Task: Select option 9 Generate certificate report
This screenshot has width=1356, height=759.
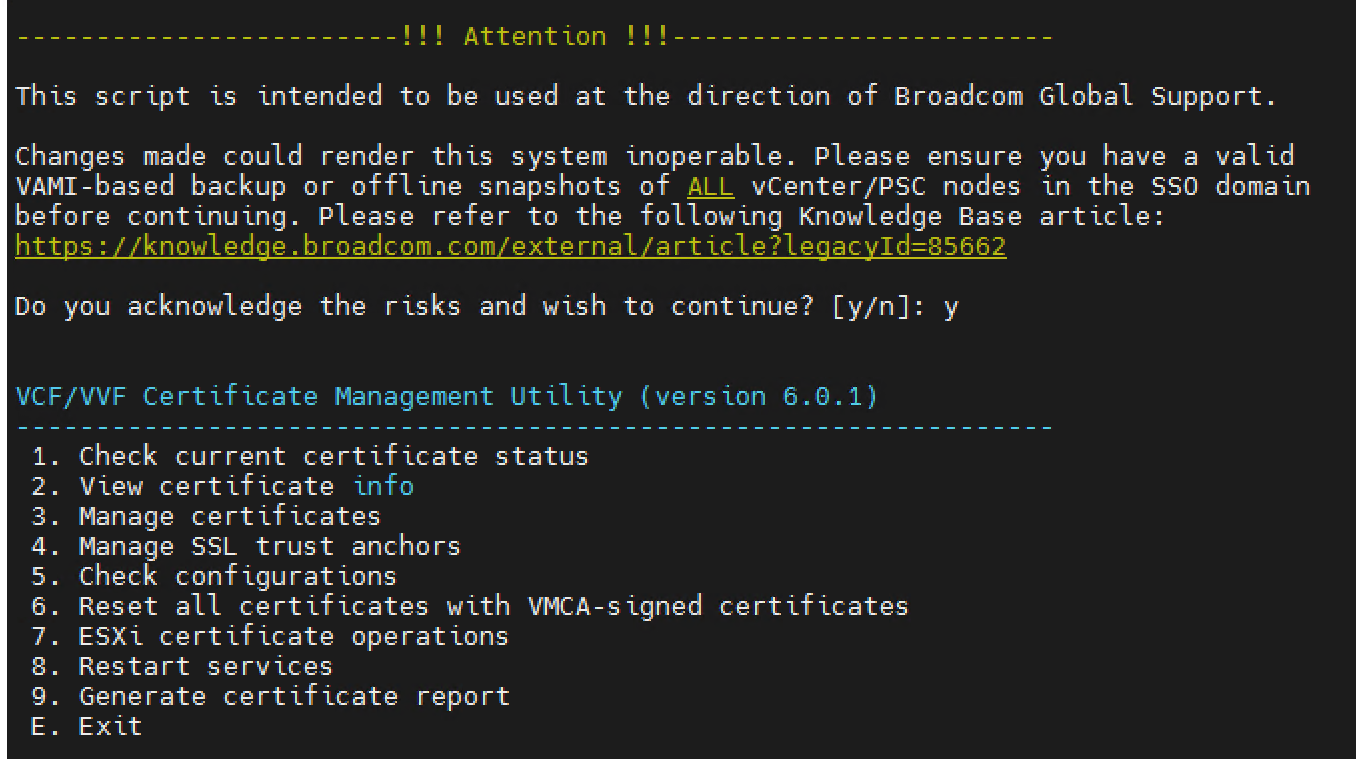Action: pos(270,697)
